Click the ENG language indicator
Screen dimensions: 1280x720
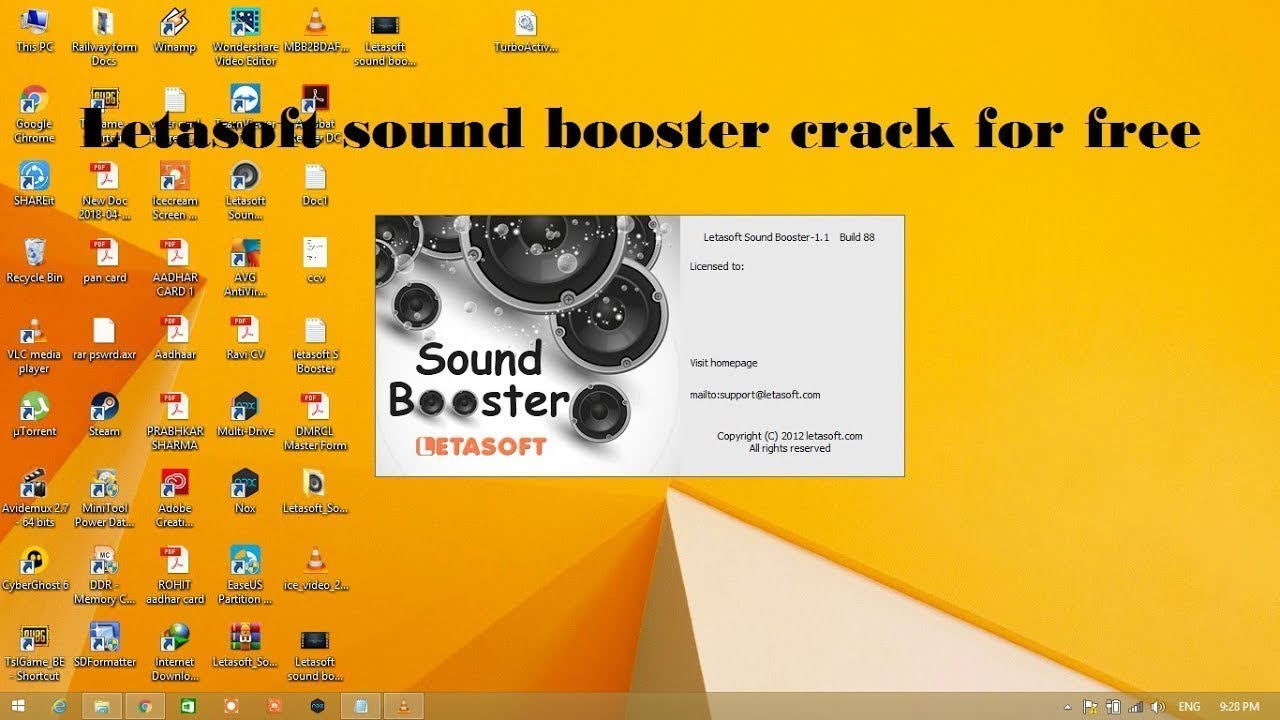coord(1189,706)
